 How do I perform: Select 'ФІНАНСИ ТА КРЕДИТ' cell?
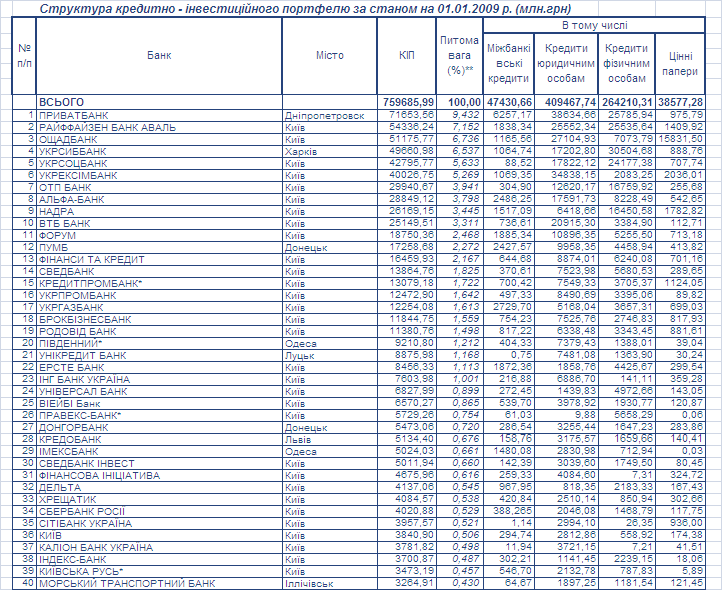point(159,259)
